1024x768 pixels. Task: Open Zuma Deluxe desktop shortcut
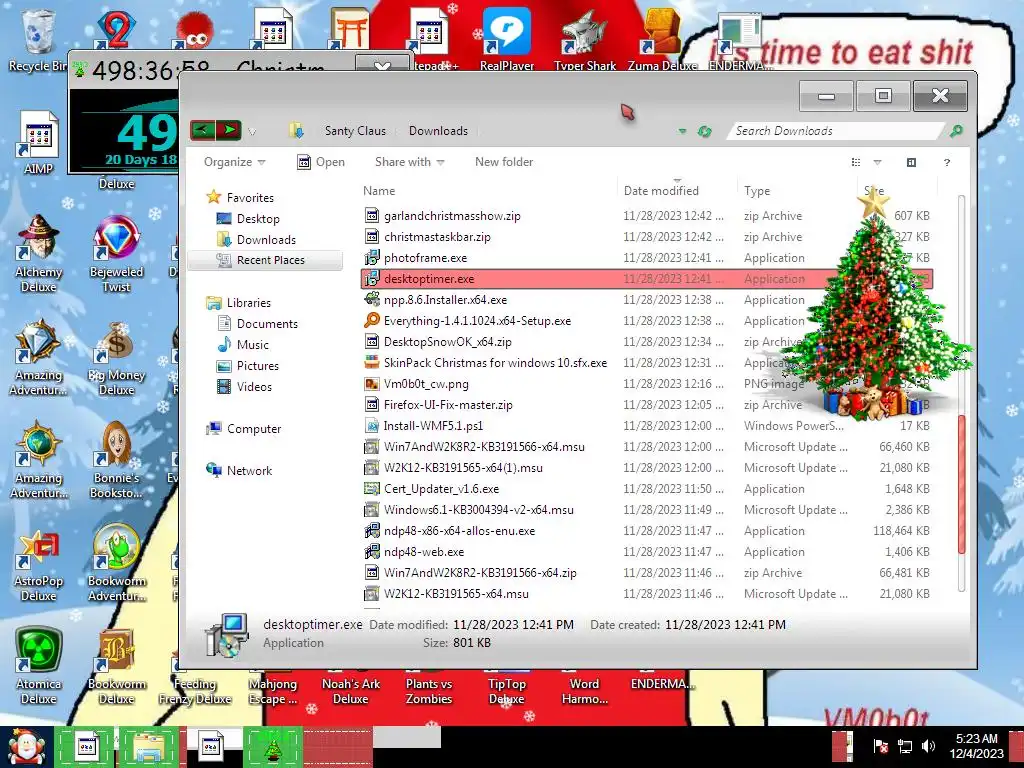[662, 39]
